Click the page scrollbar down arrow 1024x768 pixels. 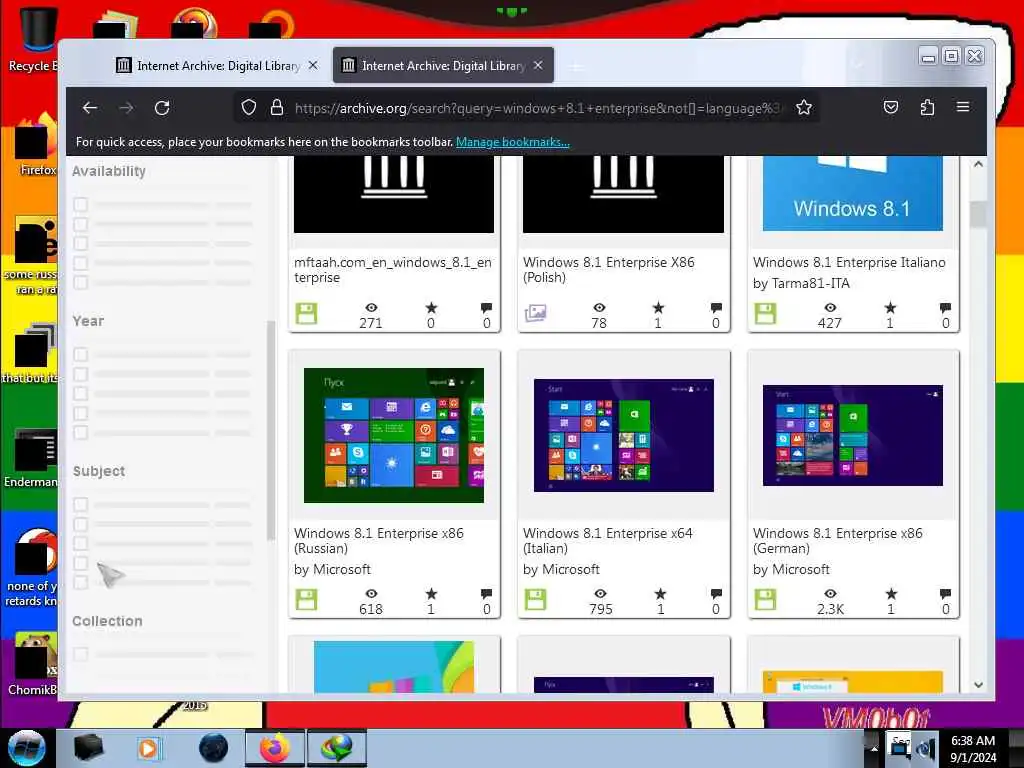click(x=978, y=685)
